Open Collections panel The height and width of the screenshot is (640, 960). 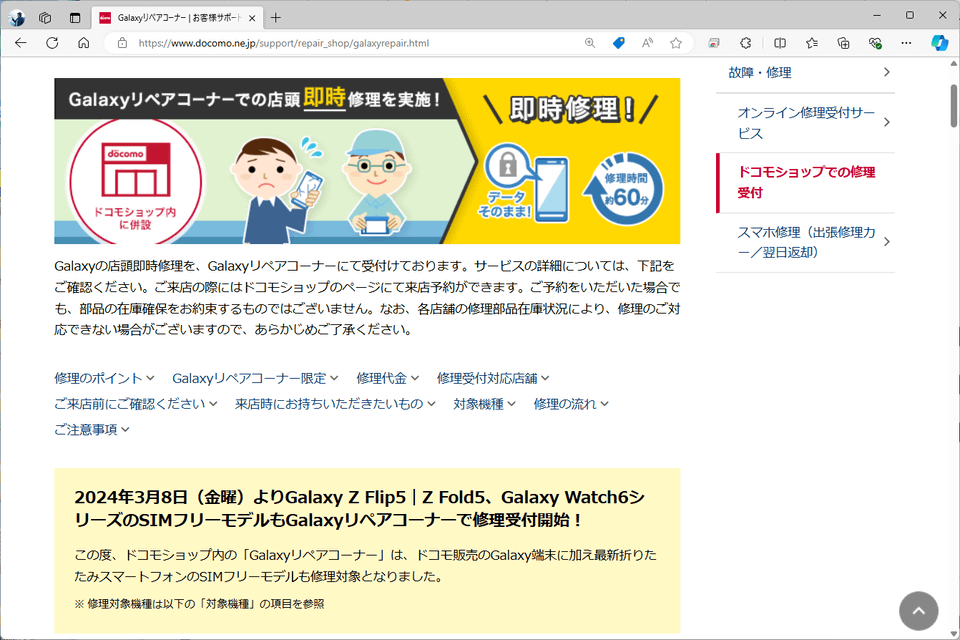point(844,43)
